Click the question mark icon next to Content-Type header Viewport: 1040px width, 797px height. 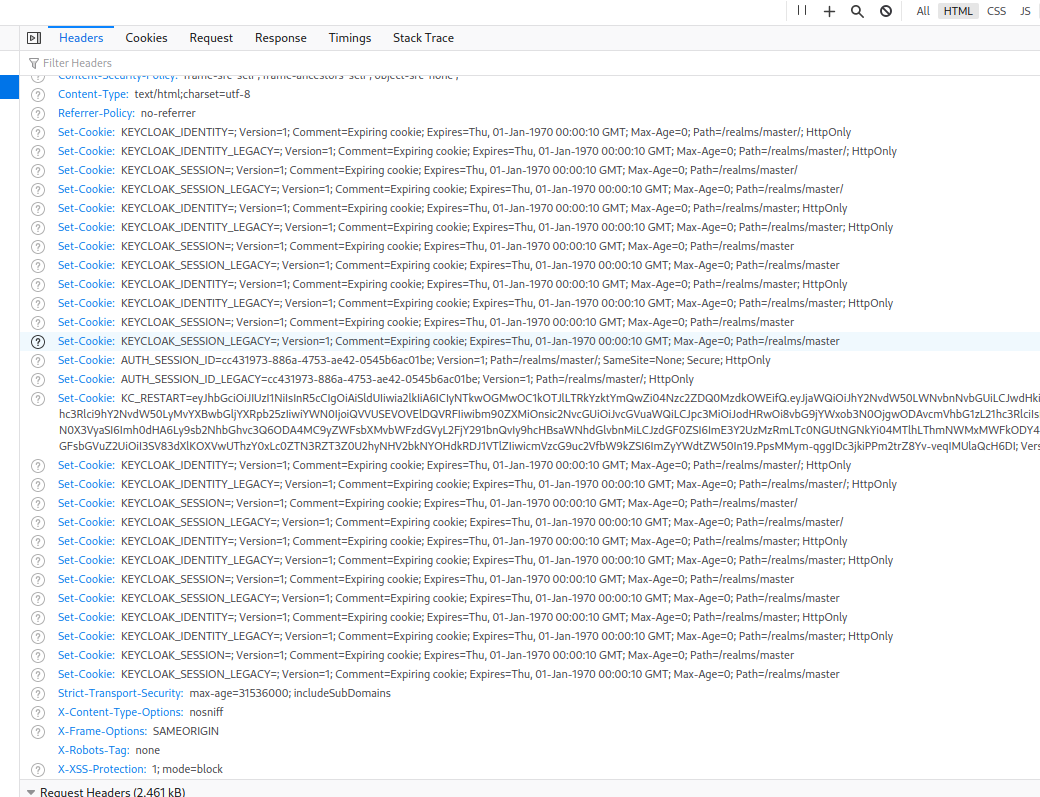[x=37, y=94]
